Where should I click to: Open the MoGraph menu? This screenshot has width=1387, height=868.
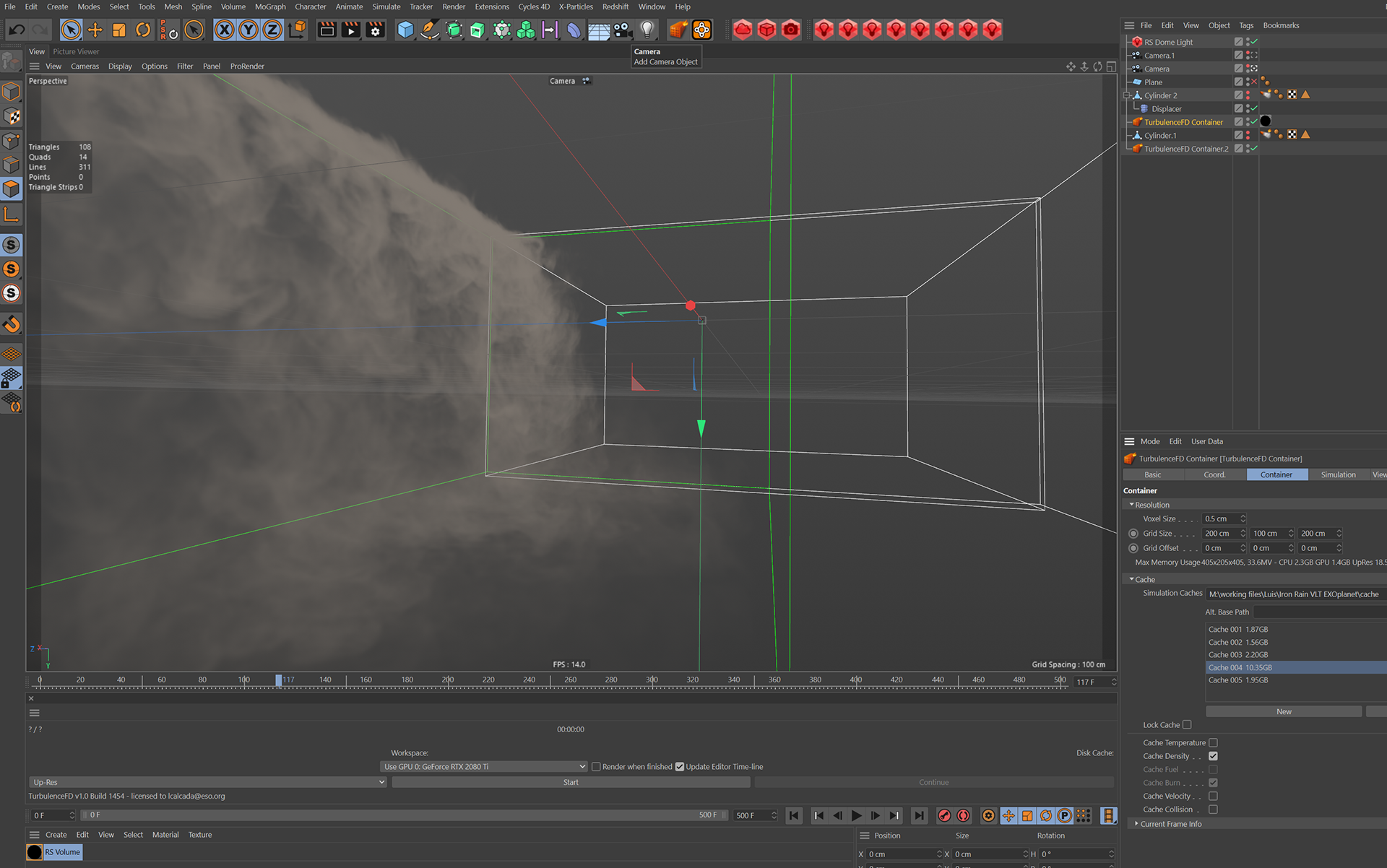click(x=270, y=6)
